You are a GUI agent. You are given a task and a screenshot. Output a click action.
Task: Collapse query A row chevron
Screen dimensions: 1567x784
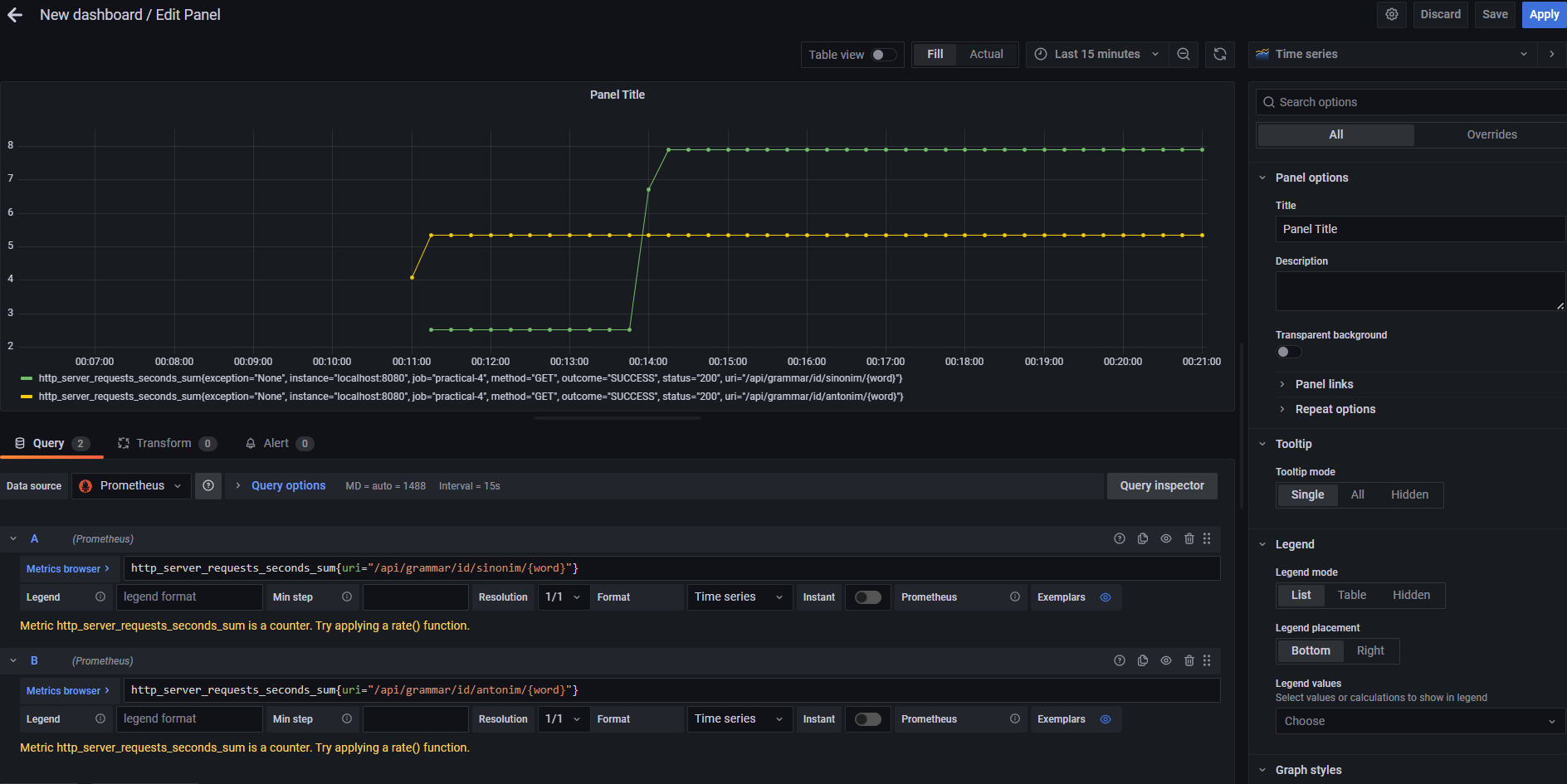[x=13, y=538]
